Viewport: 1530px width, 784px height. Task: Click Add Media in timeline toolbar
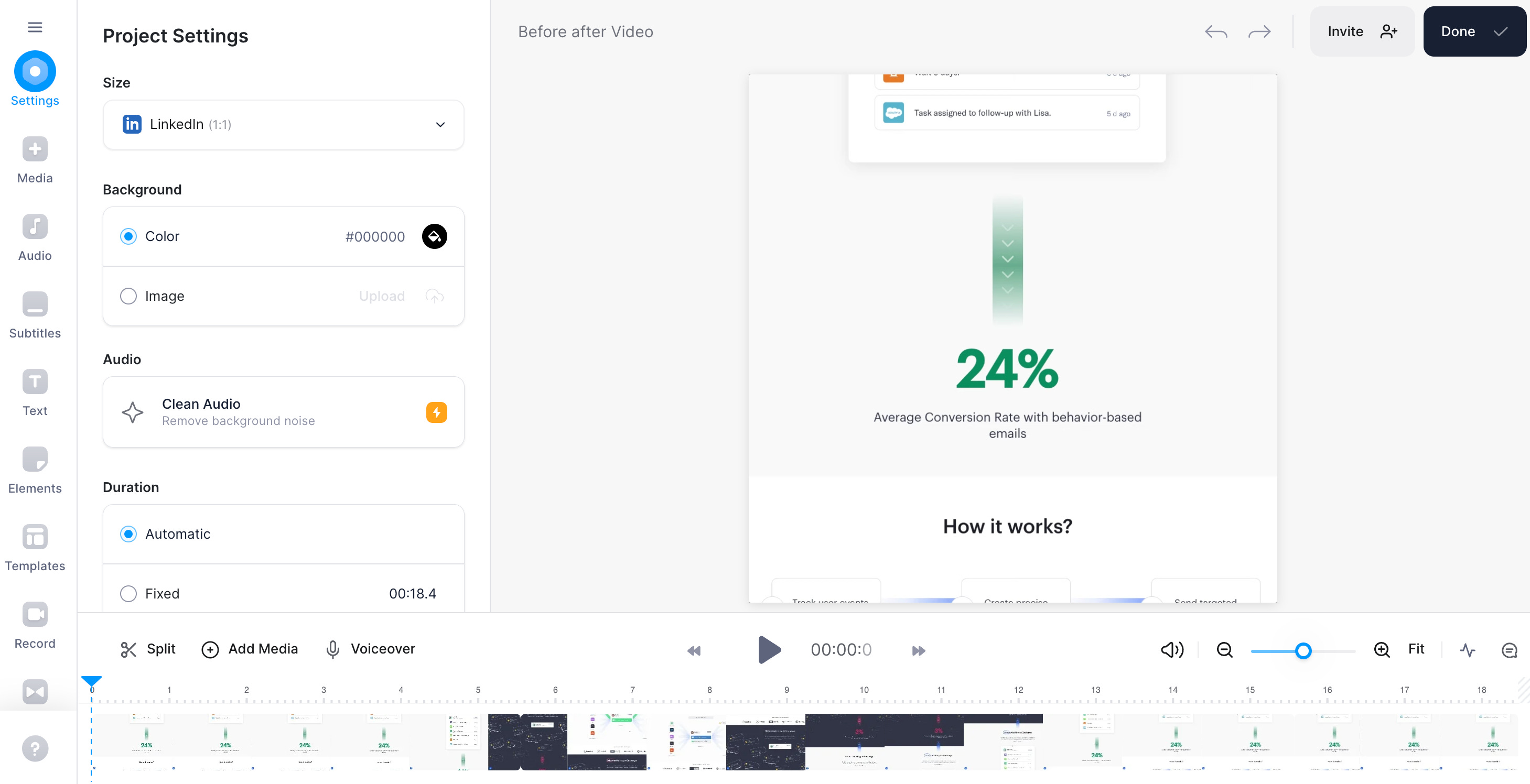(x=250, y=649)
